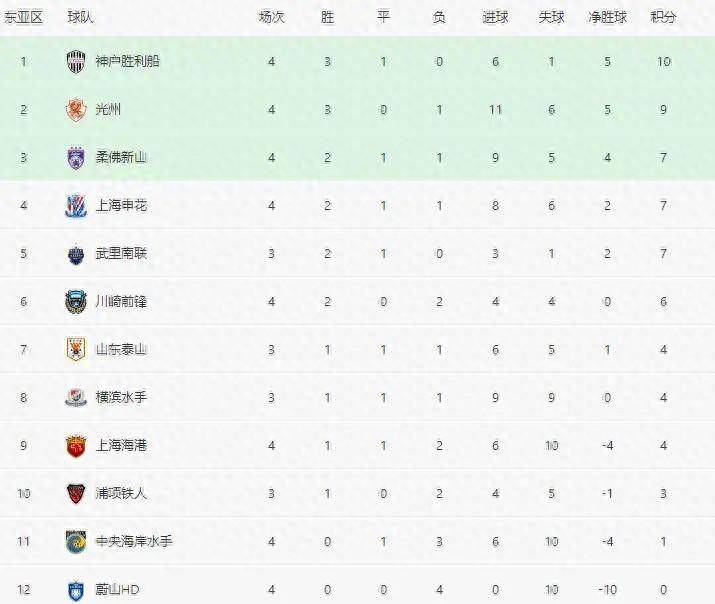
Task: Click the 上海申花 team crest icon
Action: coord(76,205)
